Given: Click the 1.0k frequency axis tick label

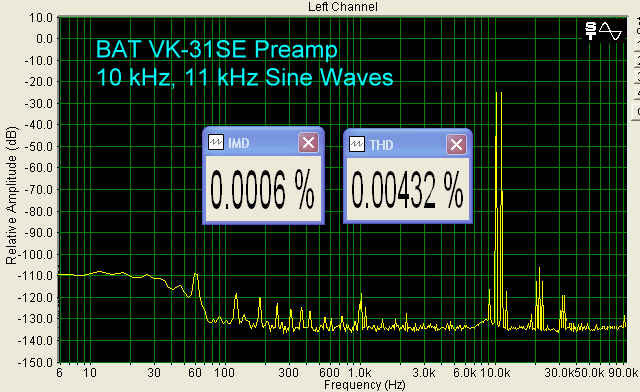Looking at the screenshot, I should pyautogui.click(x=360, y=373).
